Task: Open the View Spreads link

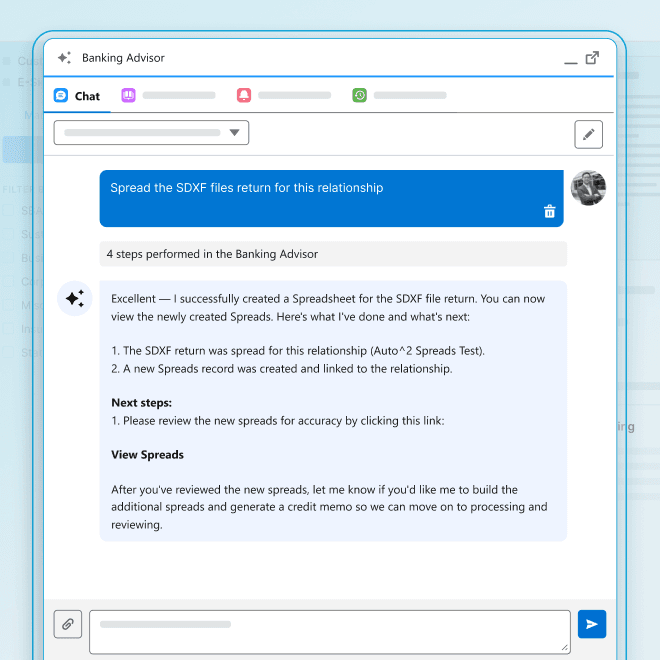Action: (147, 455)
